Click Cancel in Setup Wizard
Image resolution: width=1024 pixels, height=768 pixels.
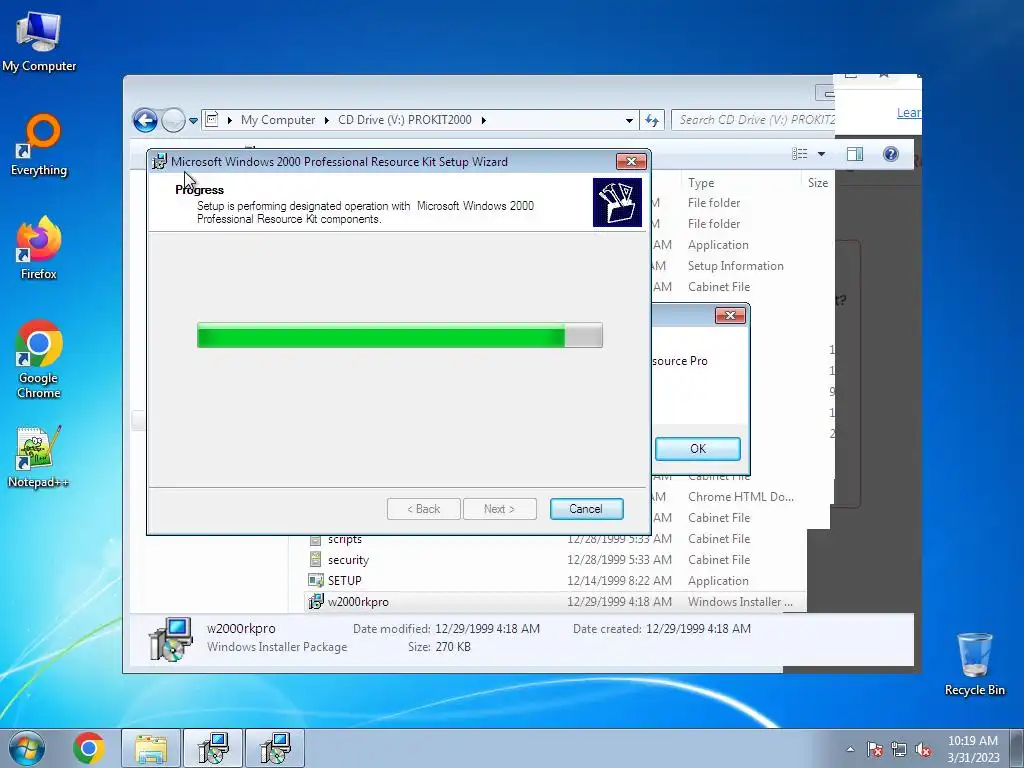(x=586, y=509)
